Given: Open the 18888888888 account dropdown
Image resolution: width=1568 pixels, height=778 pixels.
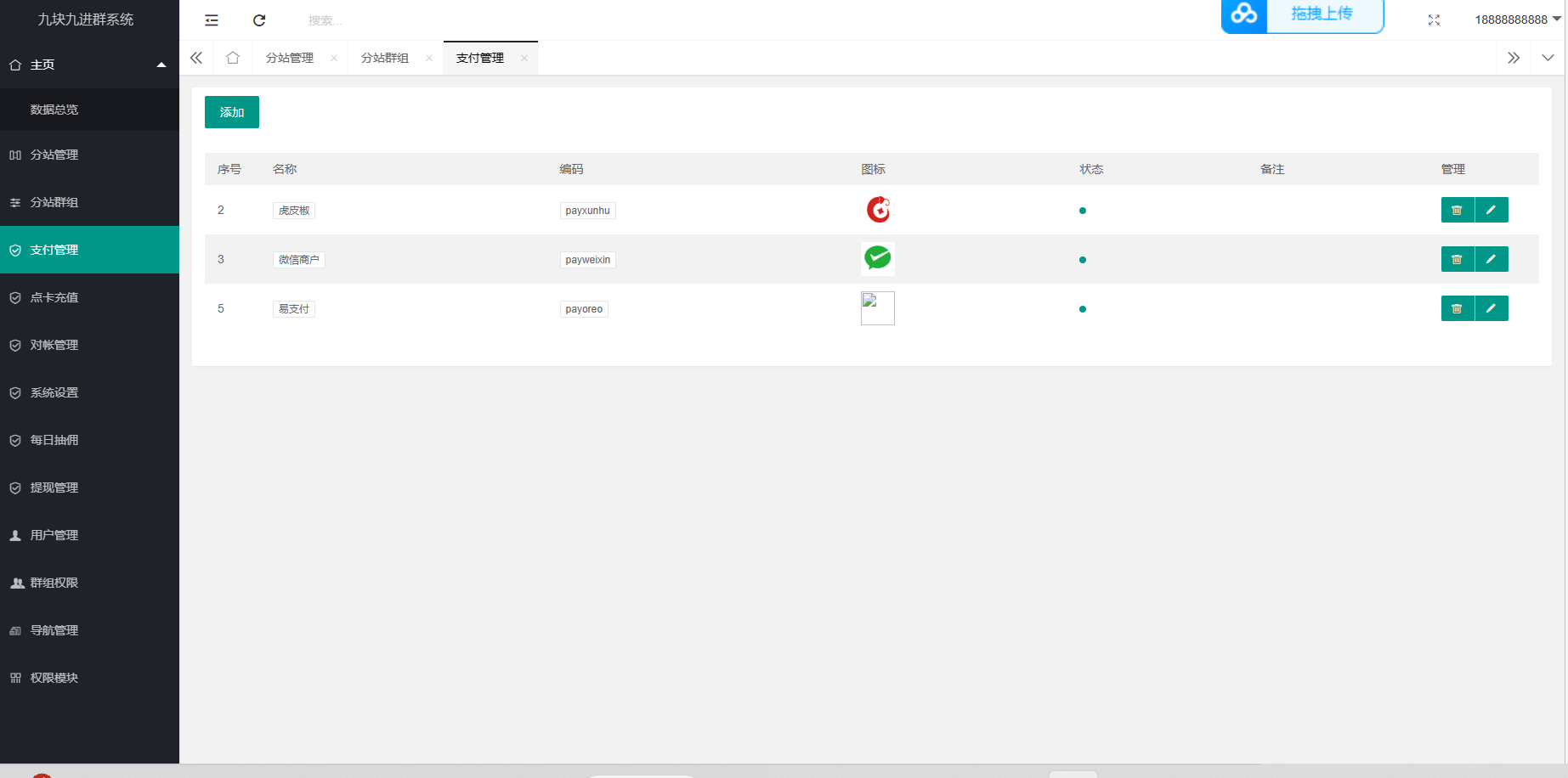Looking at the screenshot, I should pos(1517,20).
